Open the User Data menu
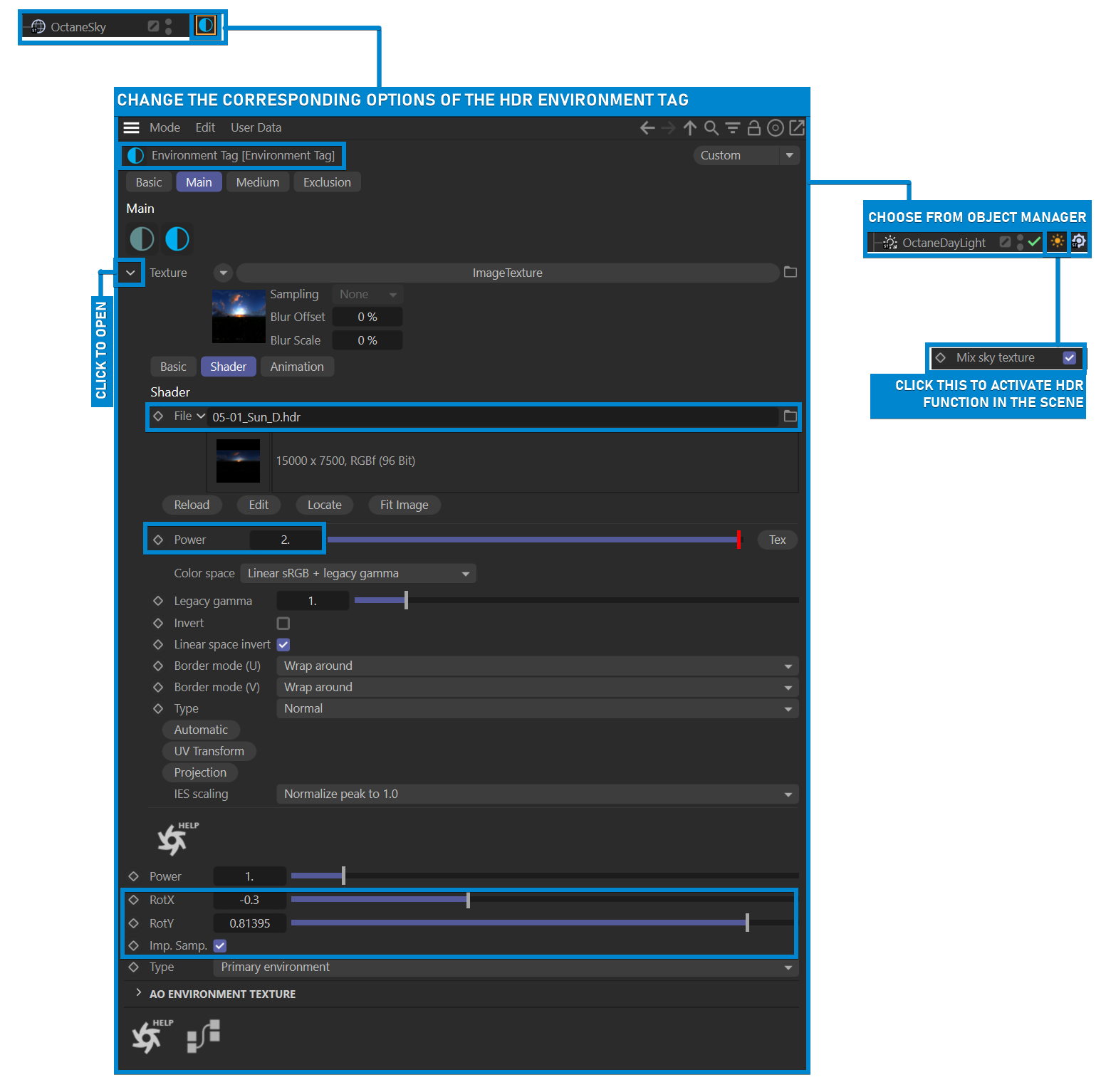This screenshot has height=1092, width=1106. click(256, 128)
